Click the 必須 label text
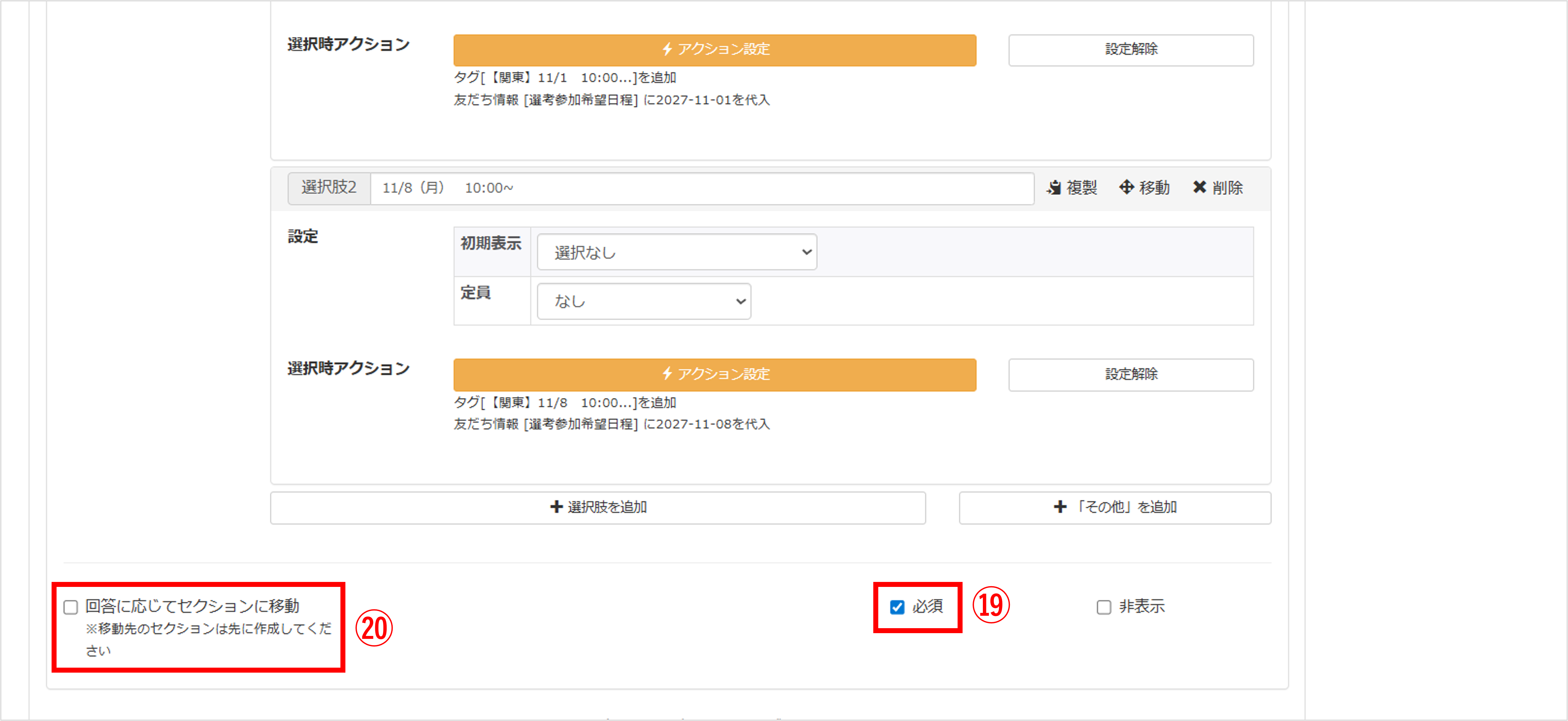 click(927, 606)
